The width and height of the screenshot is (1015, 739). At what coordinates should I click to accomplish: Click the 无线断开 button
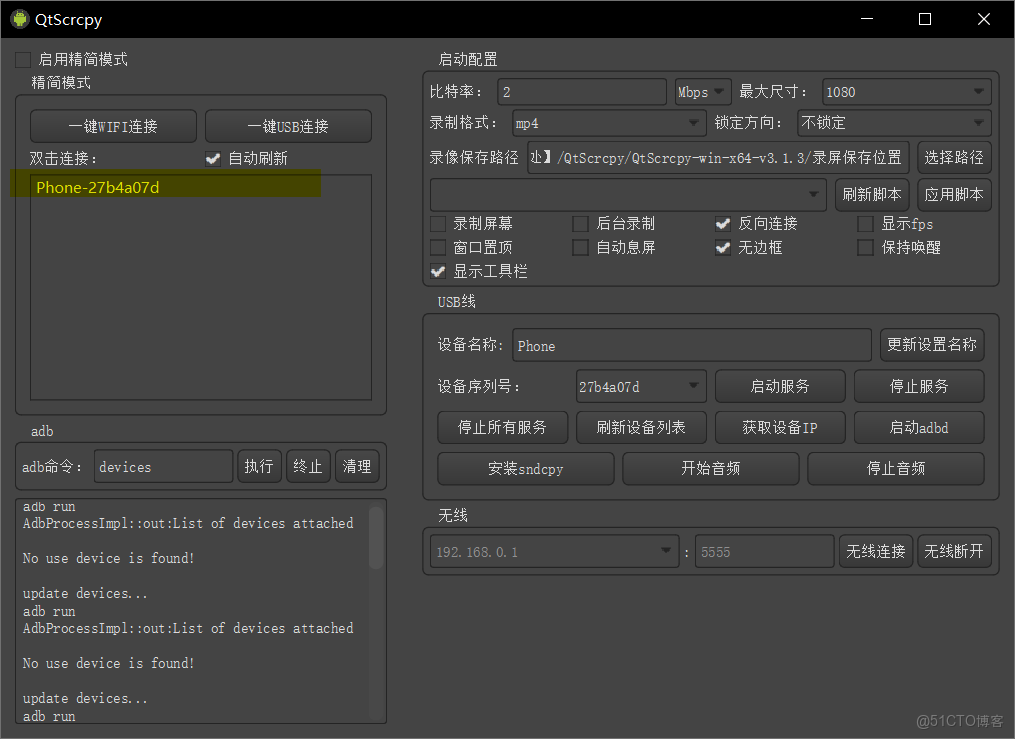[954, 551]
